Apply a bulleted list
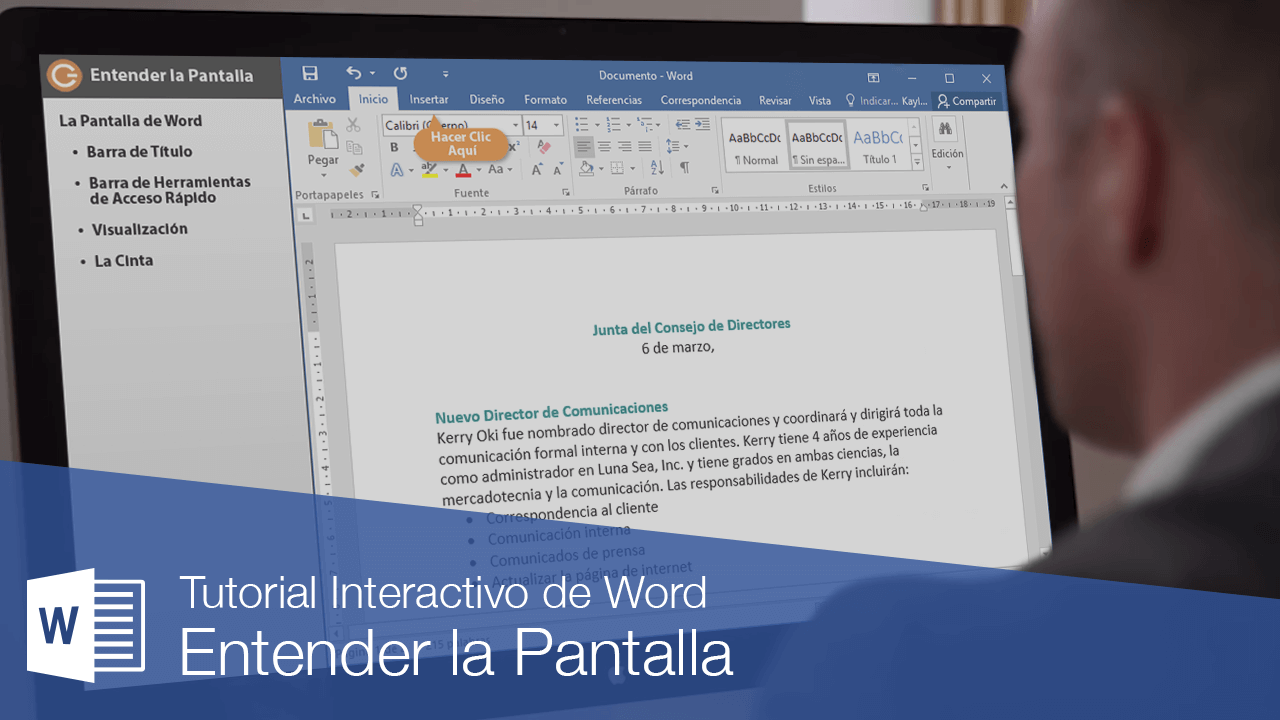The width and height of the screenshot is (1280, 720). (582, 125)
